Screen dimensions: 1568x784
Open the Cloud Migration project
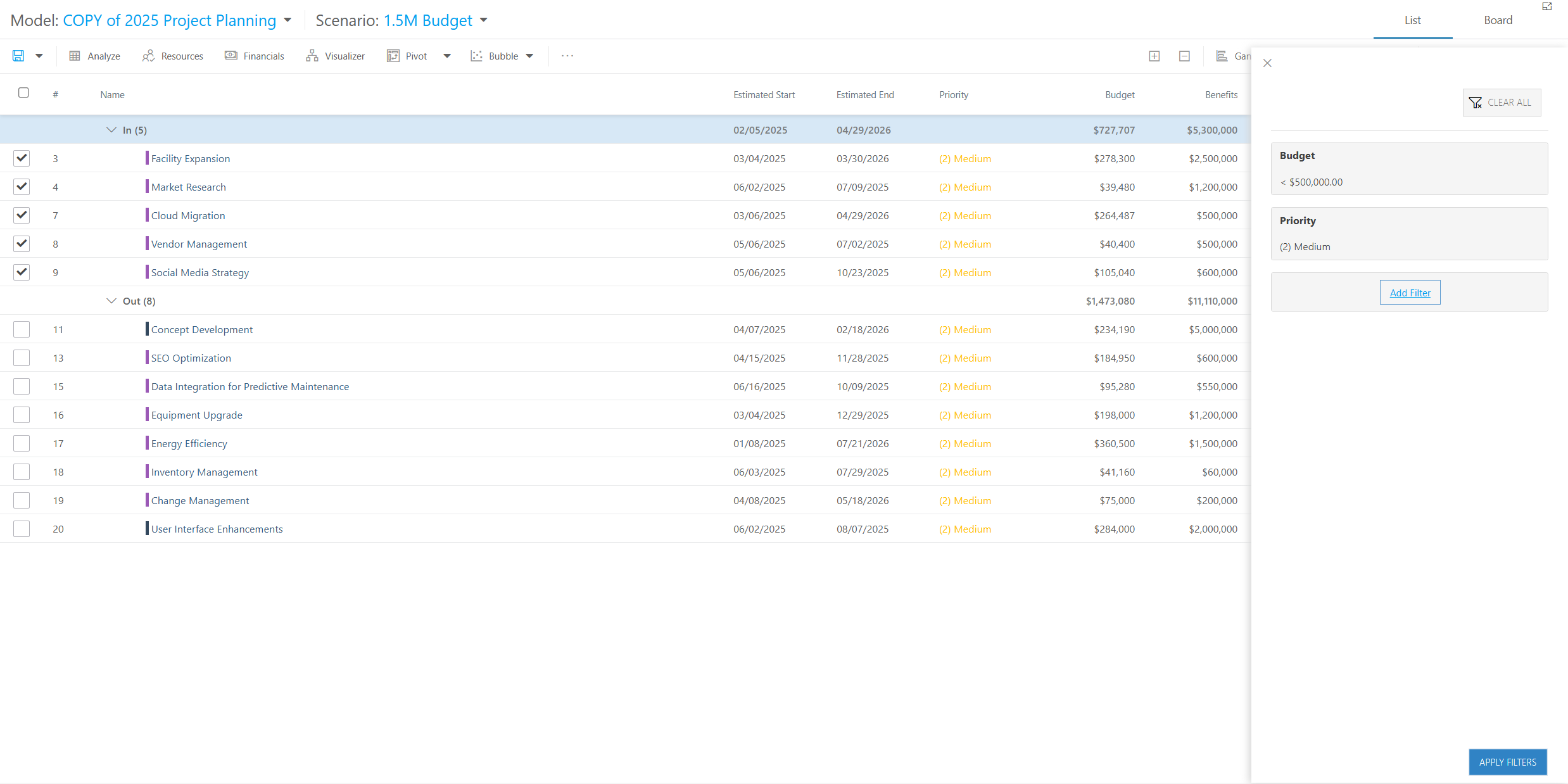(x=187, y=215)
